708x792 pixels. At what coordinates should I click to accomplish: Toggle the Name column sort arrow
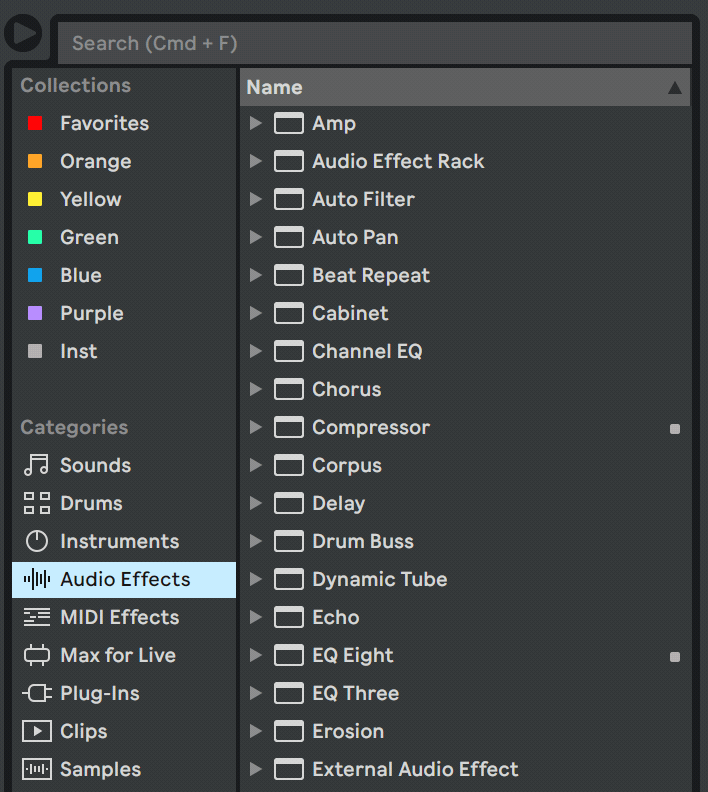675,88
